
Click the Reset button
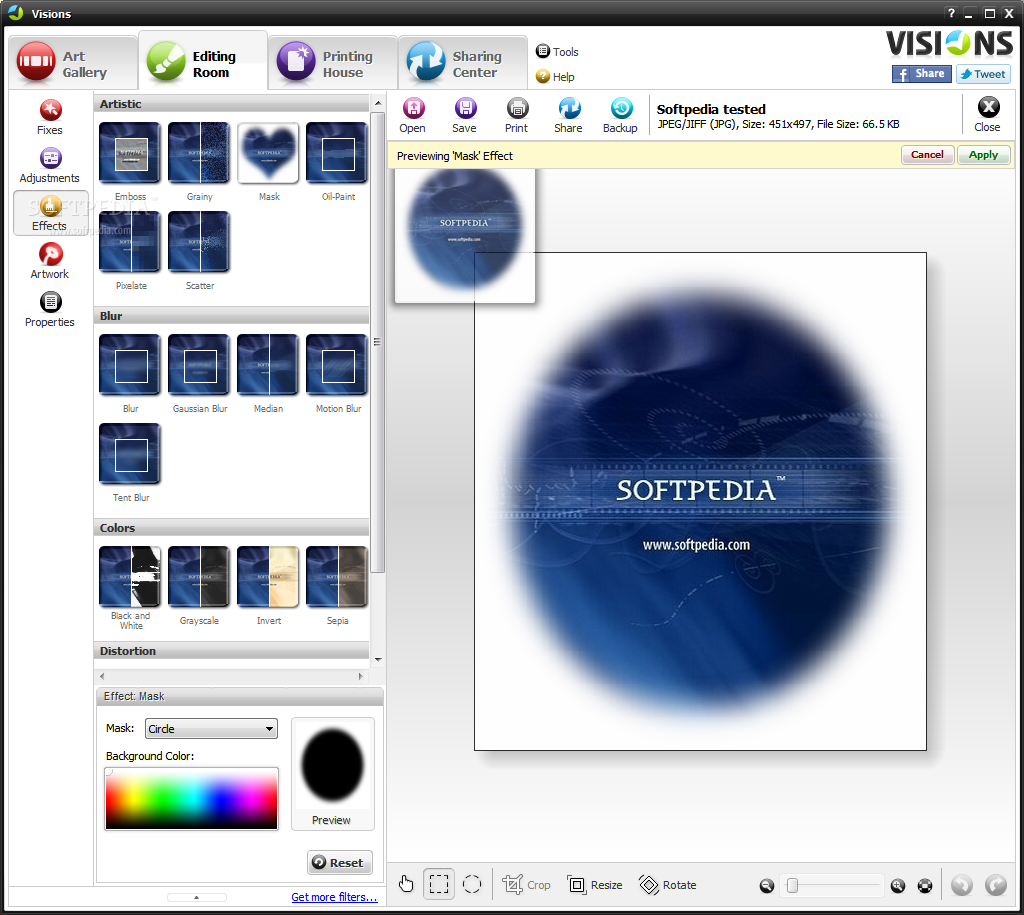click(340, 863)
